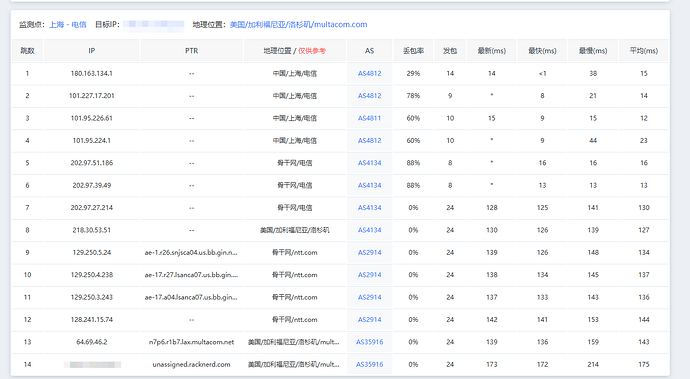Click the 跳数 column header
This screenshot has width=690, height=379.
click(x=27, y=51)
